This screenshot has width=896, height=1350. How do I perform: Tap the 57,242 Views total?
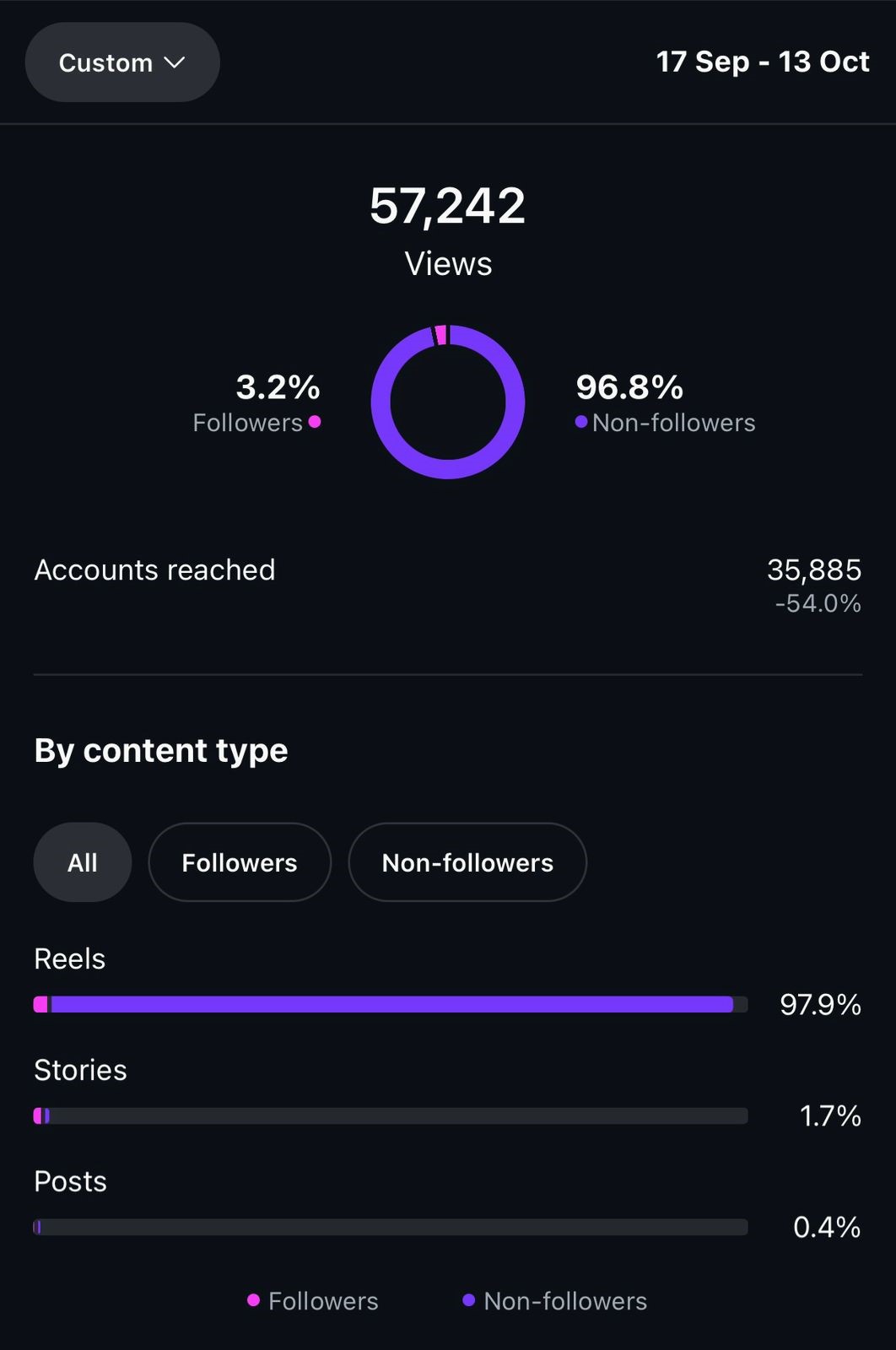coord(447,206)
